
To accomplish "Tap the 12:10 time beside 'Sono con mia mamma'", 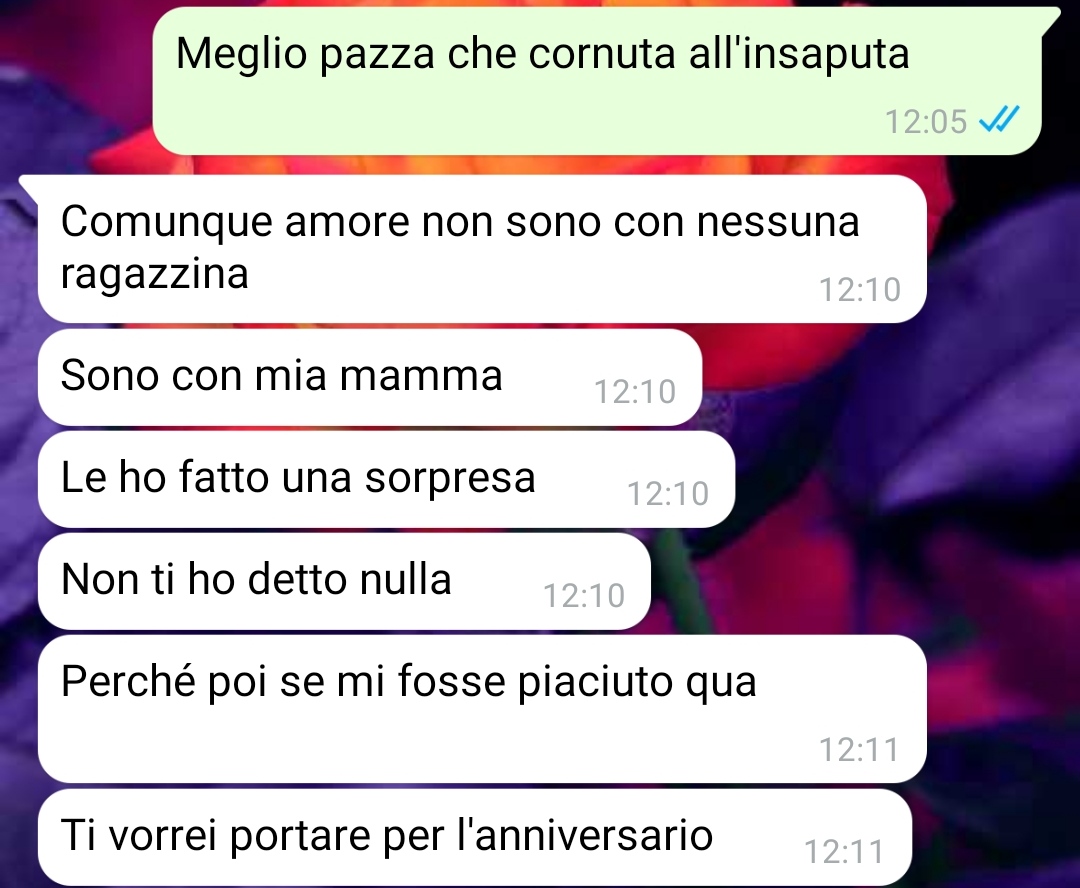I will click(634, 392).
